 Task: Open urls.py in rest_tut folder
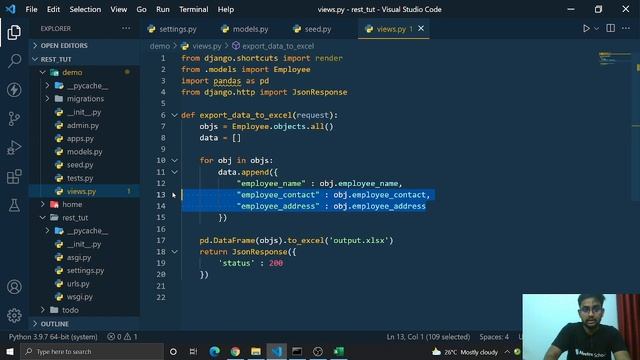[78, 284]
